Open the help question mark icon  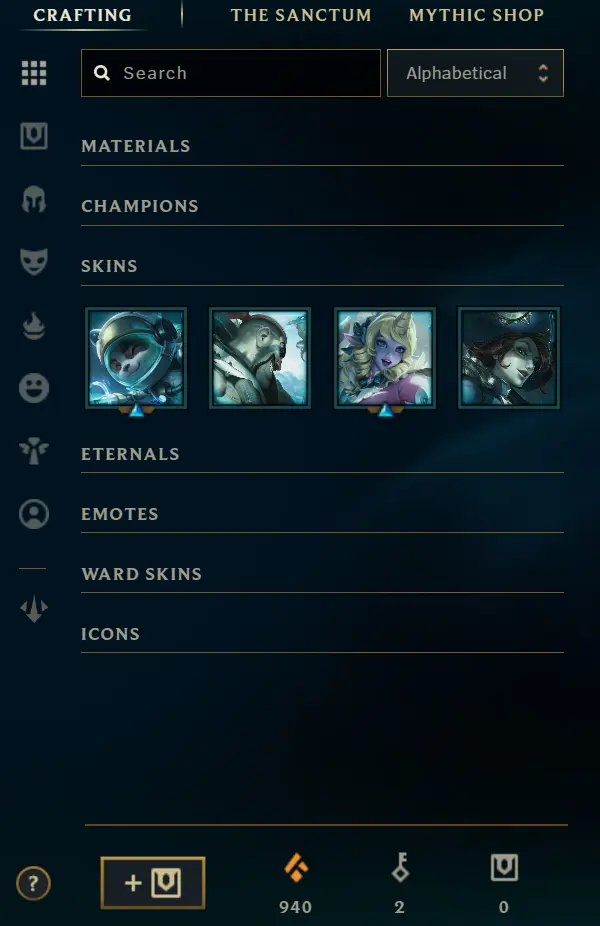[x=33, y=883]
